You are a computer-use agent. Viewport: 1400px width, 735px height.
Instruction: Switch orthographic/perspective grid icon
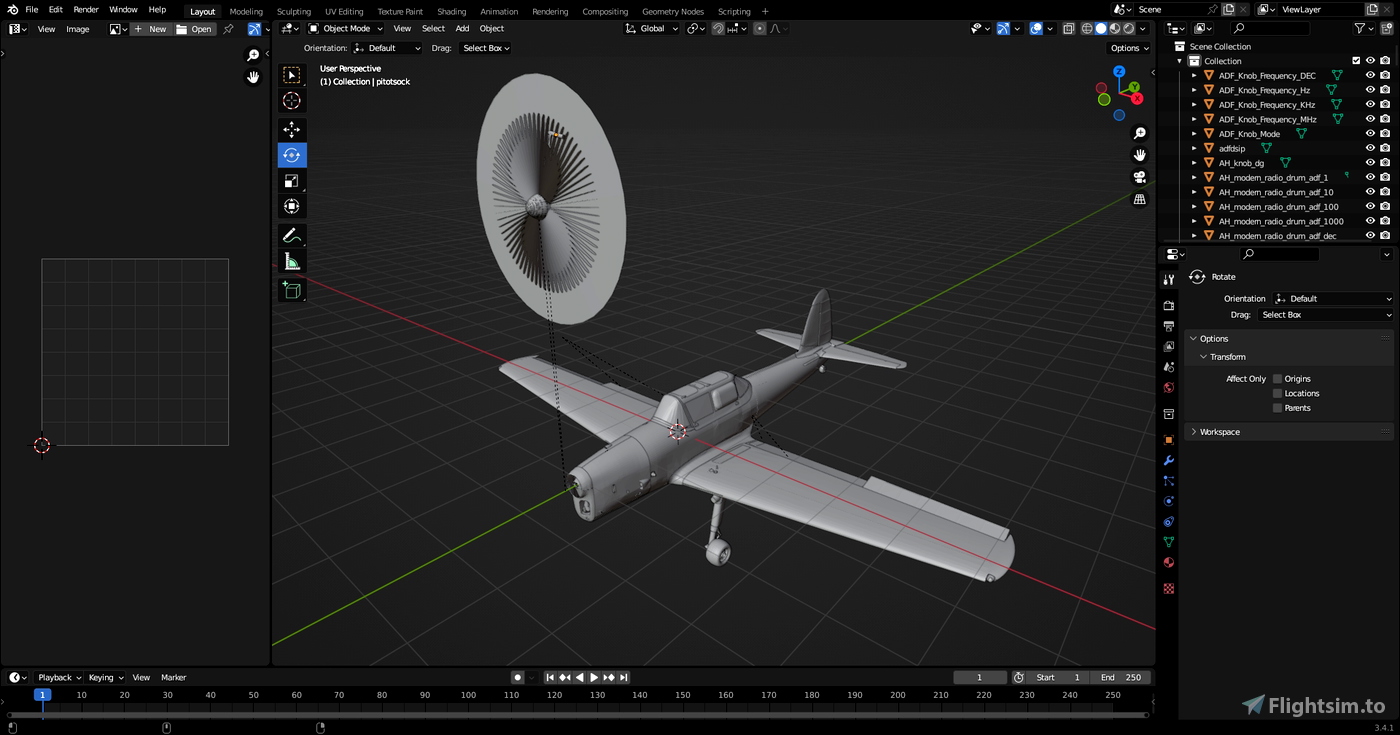[x=1139, y=199]
